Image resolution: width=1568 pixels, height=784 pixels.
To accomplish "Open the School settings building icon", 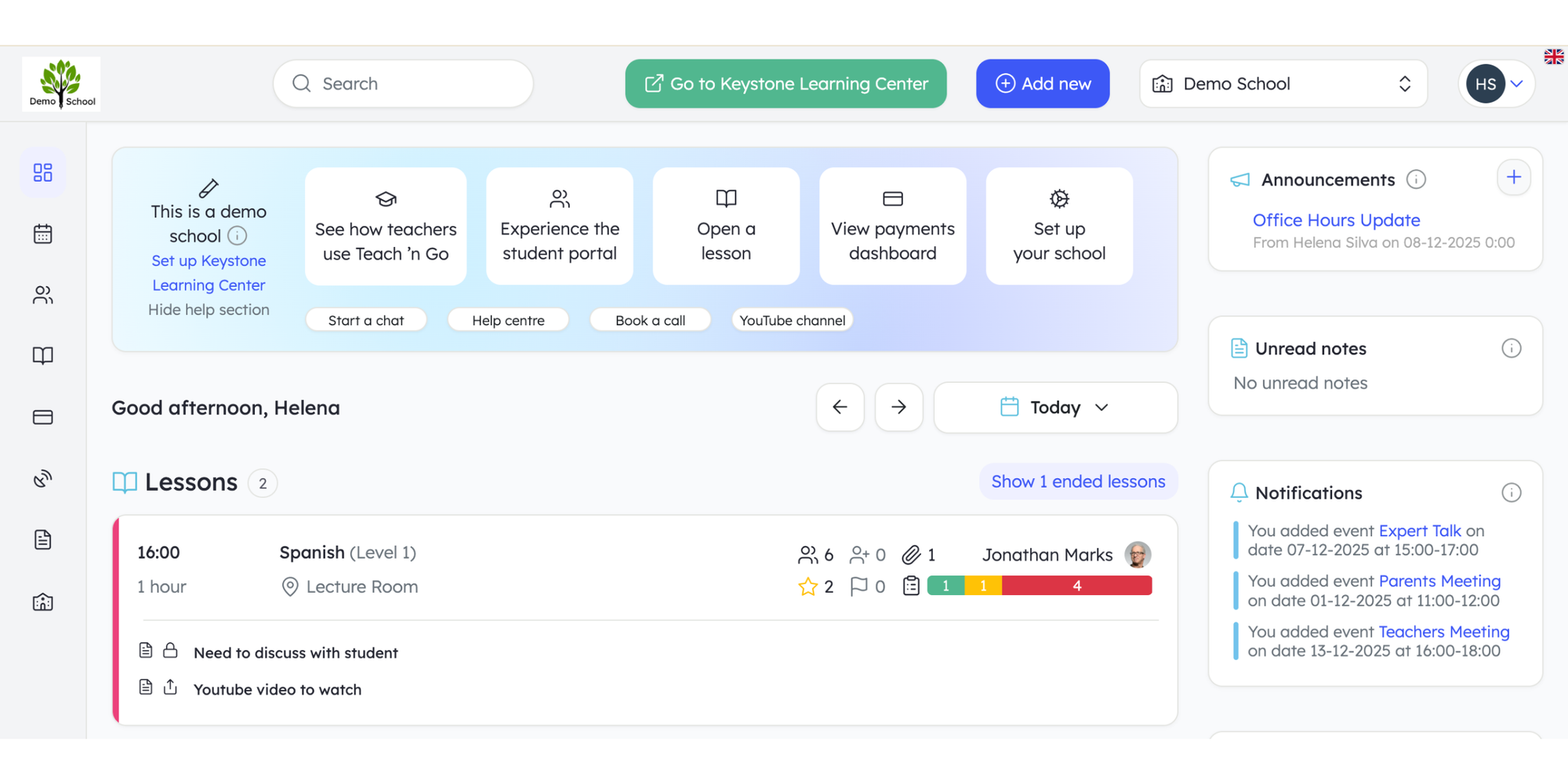I will [x=42, y=602].
